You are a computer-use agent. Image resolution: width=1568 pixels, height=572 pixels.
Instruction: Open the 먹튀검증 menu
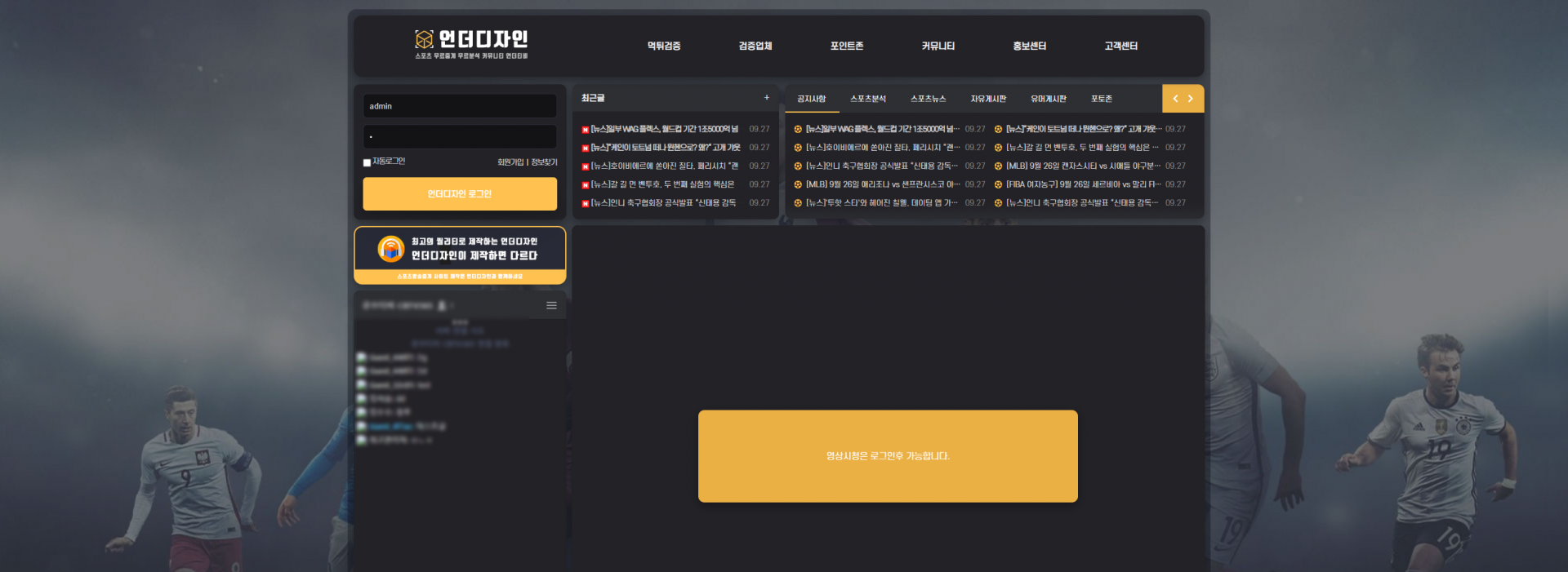[664, 46]
